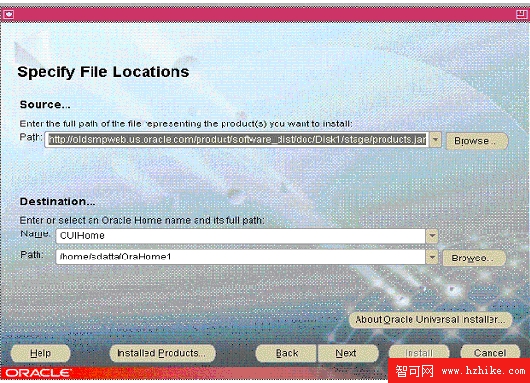The width and height of the screenshot is (530, 383).
Task: Expand the destination Path dropdown arrow
Action: [x=432, y=257]
